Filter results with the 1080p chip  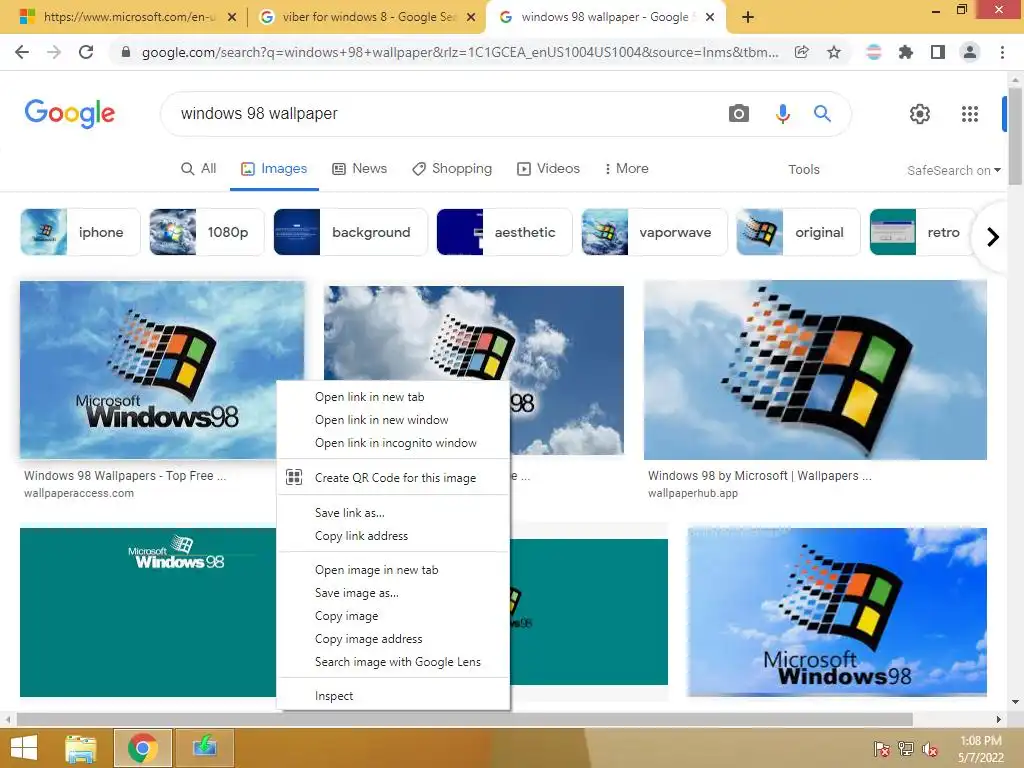(x=206, y=232)
